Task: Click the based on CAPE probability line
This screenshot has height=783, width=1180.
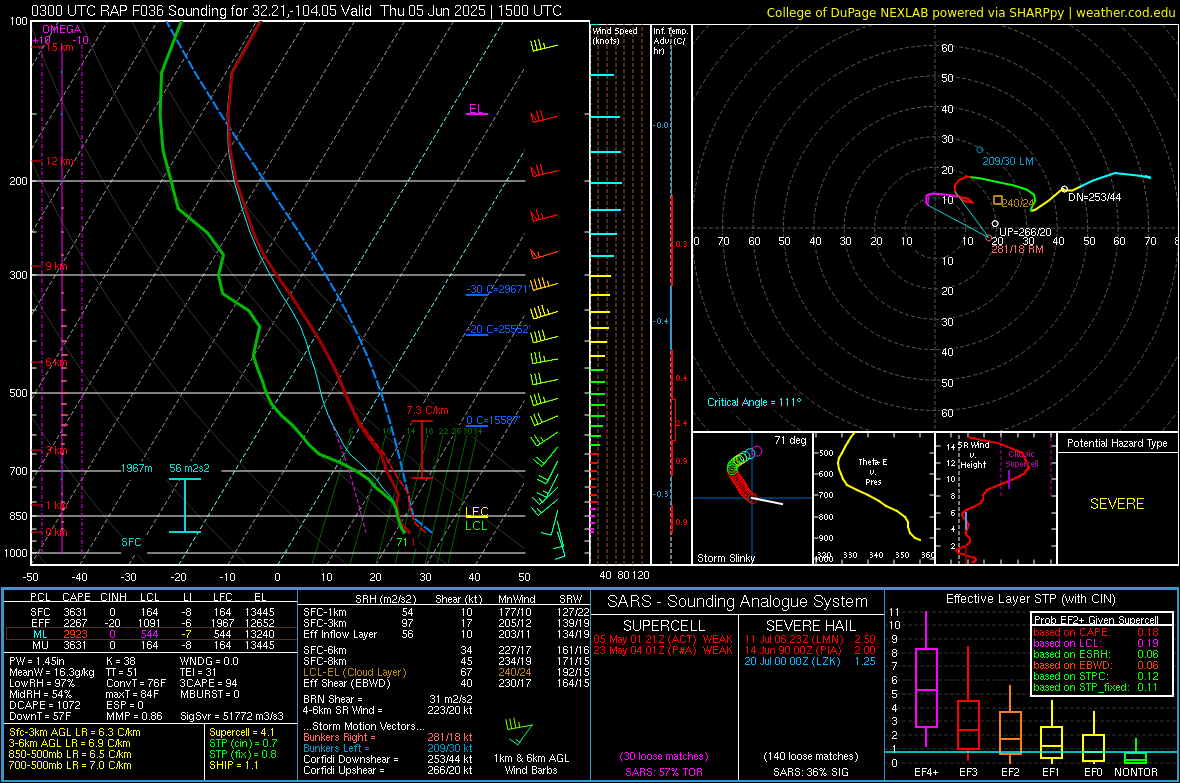Action: 1096,632
